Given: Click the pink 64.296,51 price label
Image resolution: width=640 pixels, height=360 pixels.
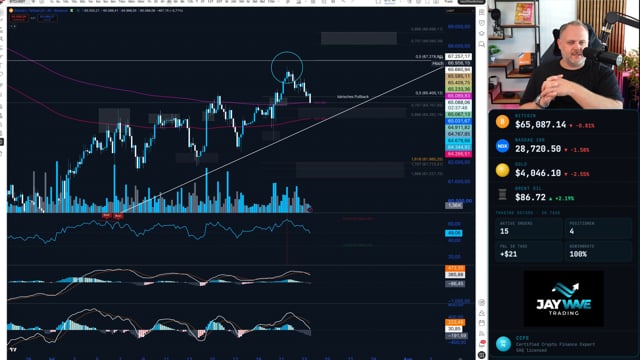Looking at the screenshot, I should tap(458, 154).
